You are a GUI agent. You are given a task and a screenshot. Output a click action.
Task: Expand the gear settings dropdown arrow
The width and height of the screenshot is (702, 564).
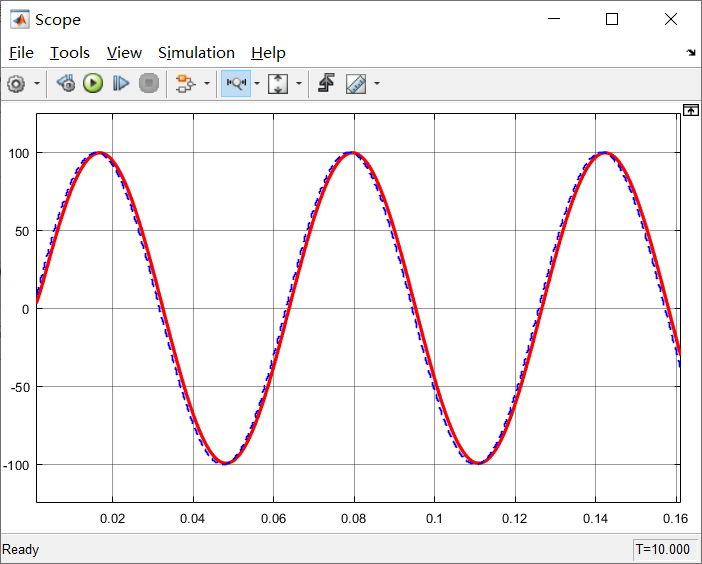(37, 83)
